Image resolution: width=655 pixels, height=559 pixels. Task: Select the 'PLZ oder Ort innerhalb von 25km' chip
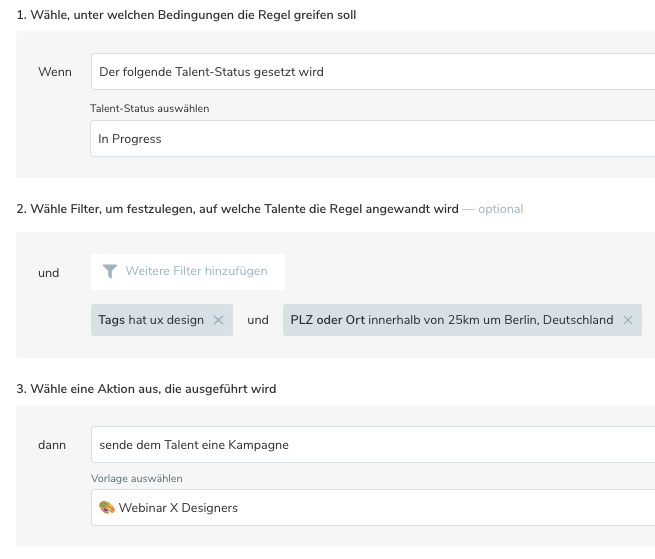(x=451, y=320)
